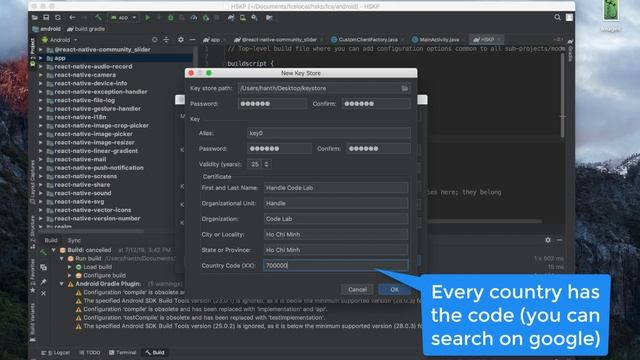Open the TODO tool window tab
This screenshot has width=640, height=360.
click(90, 352)
